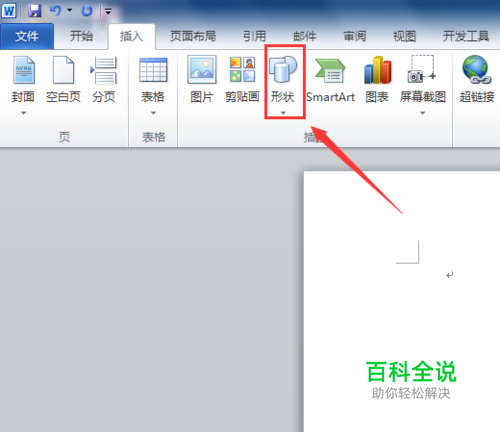The image size is (500, 432).
Task: Redo the action with the repeat icon
Action: coord(87,11)
